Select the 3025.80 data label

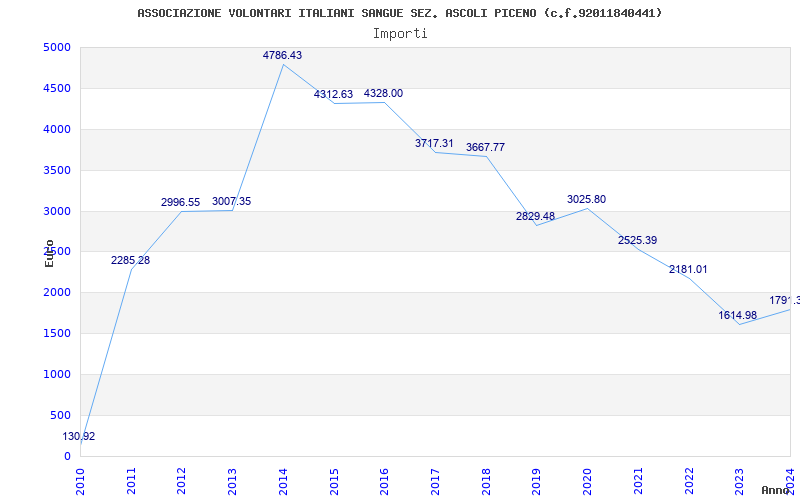586,199
